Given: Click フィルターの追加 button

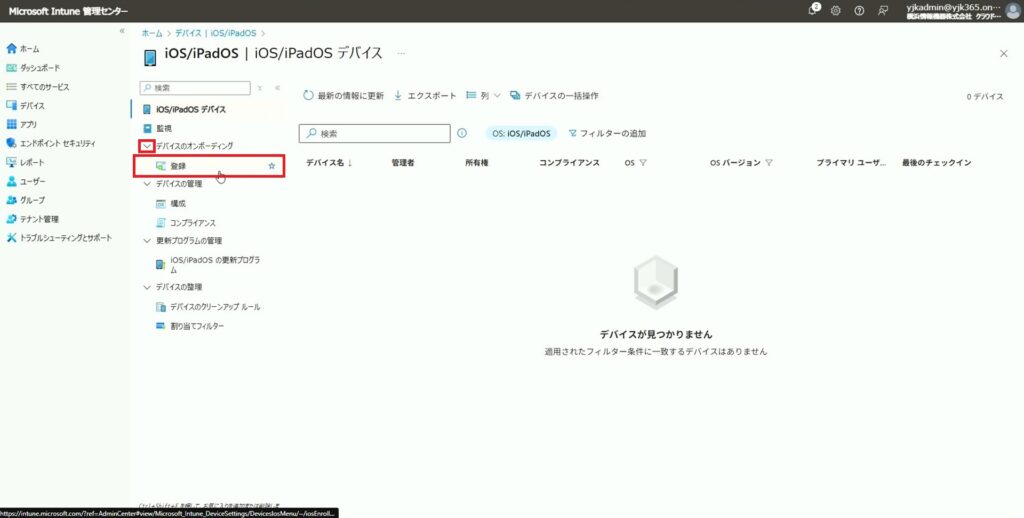Looking at the screenshot, I should point(607,133).
